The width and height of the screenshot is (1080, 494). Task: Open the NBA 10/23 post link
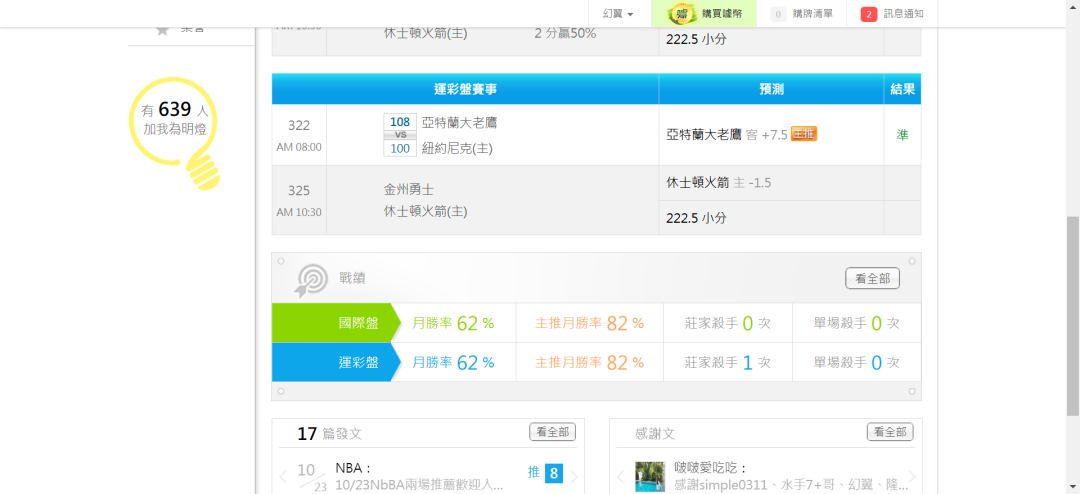pyautogui.click(x=419, y=477)
